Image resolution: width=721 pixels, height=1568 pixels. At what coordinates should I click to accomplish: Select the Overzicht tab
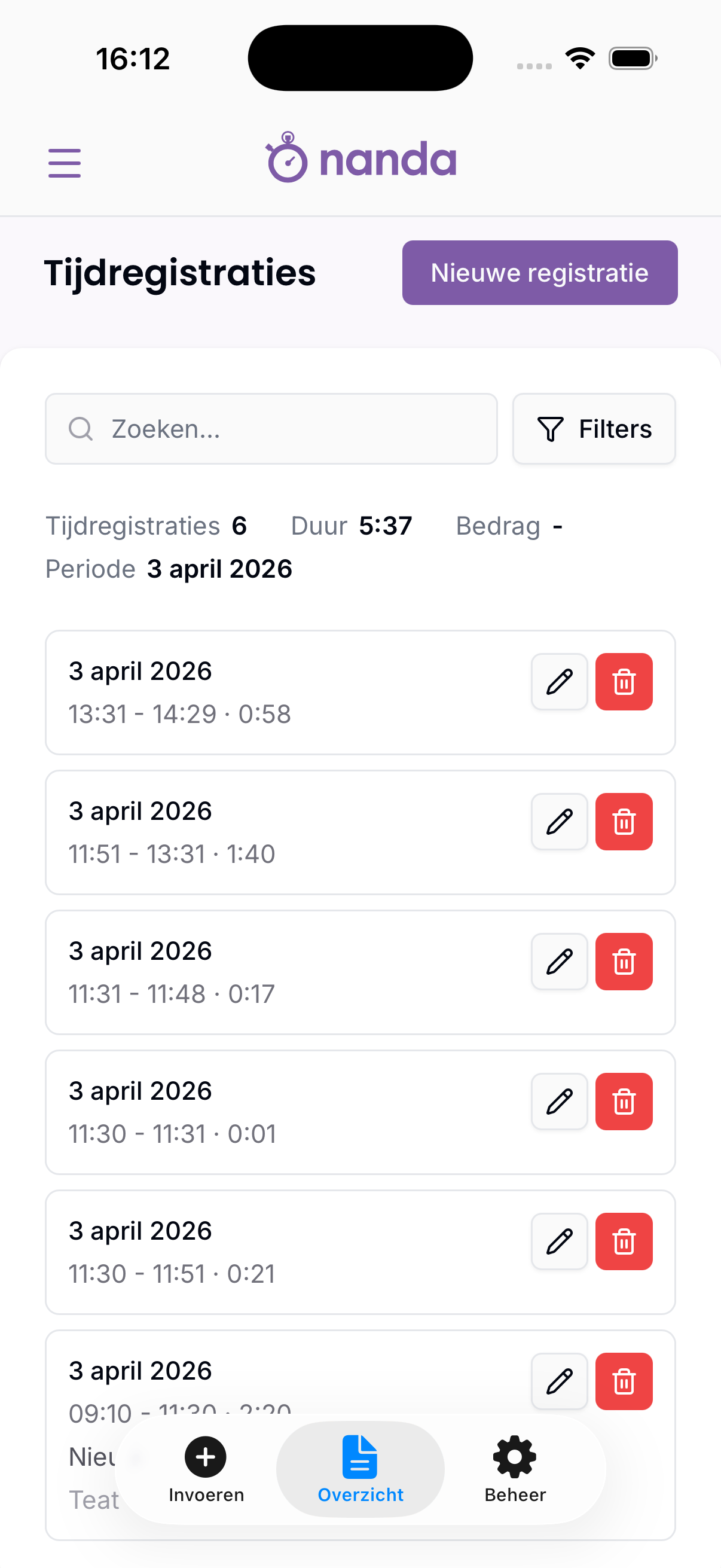point(360,1469)
